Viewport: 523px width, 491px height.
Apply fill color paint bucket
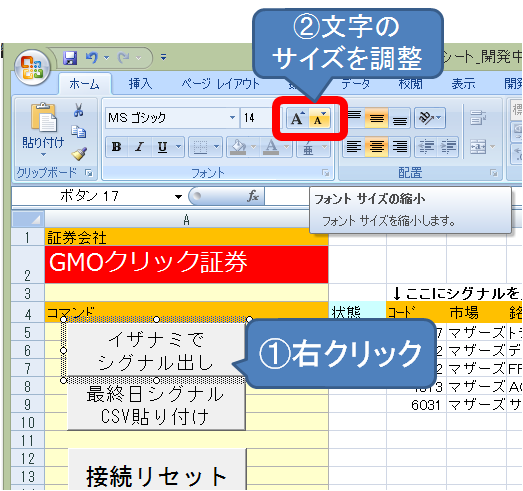tap(238, 147)
